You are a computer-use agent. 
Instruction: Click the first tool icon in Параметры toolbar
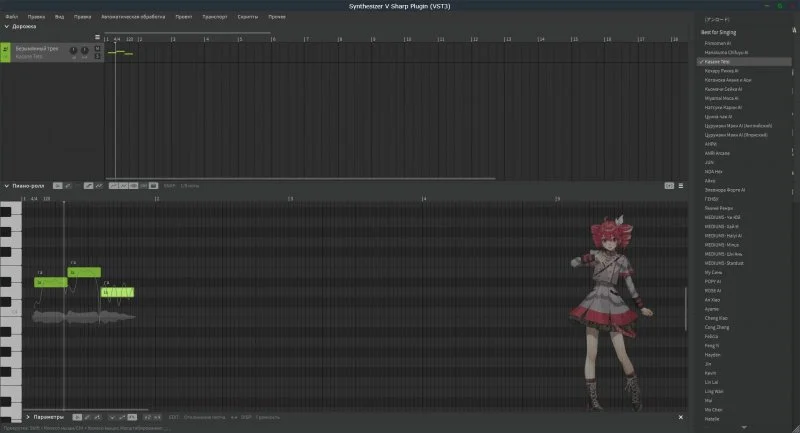[77, 417]
